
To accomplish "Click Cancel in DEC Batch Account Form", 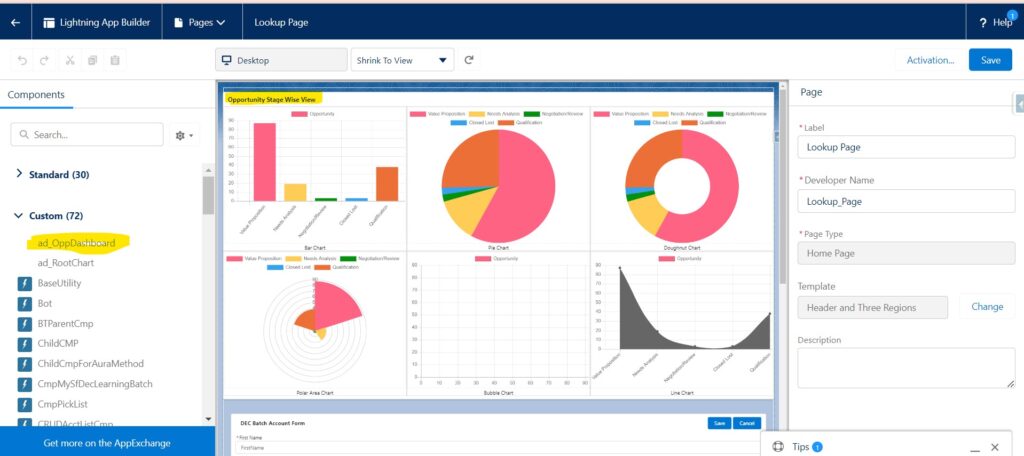I will [x=746, y=423].
